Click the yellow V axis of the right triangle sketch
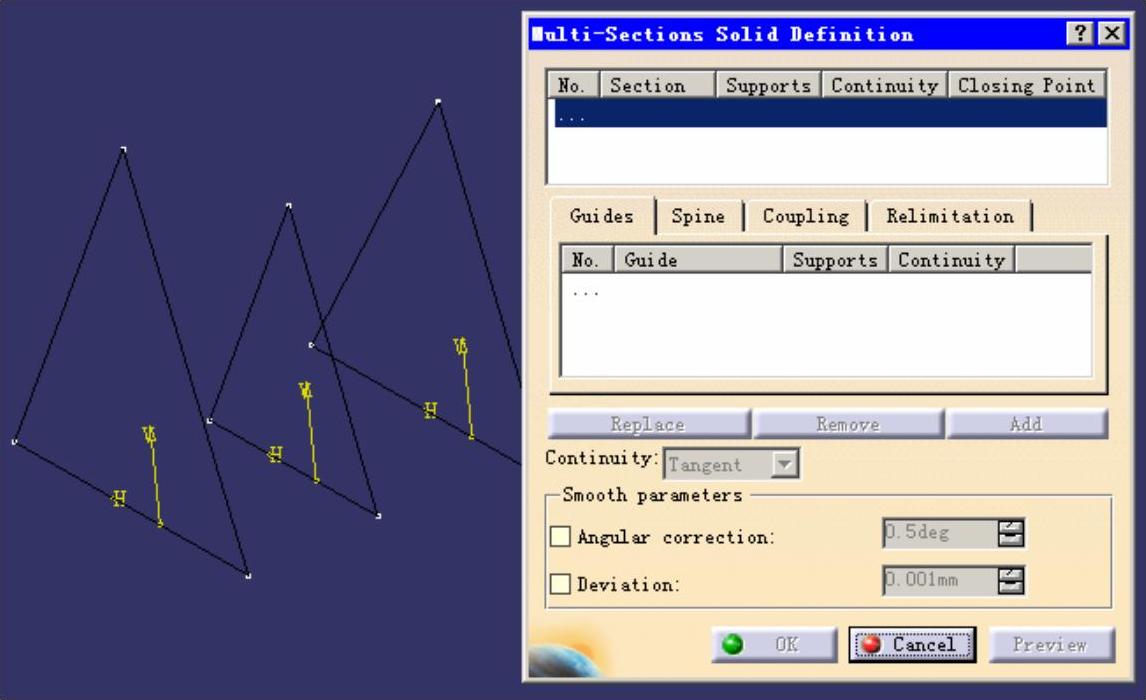 (x=465, y=388)
